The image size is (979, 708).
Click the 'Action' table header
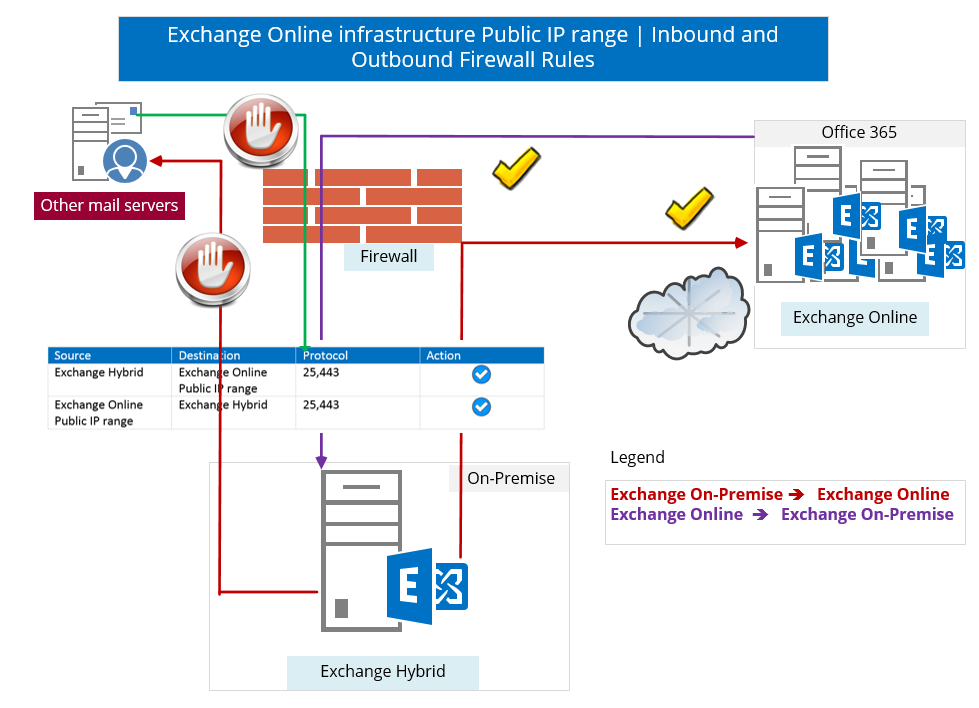pyautogui.click(x=443, y=355)
